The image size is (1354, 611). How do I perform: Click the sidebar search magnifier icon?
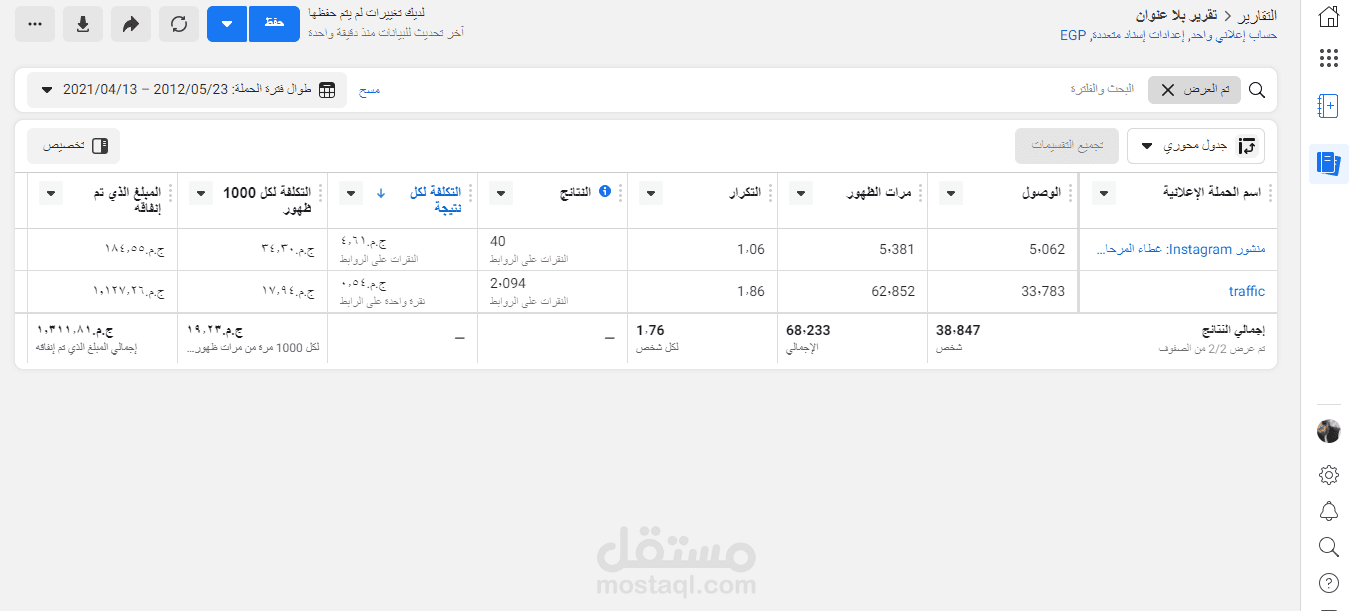coord(1329,547)
